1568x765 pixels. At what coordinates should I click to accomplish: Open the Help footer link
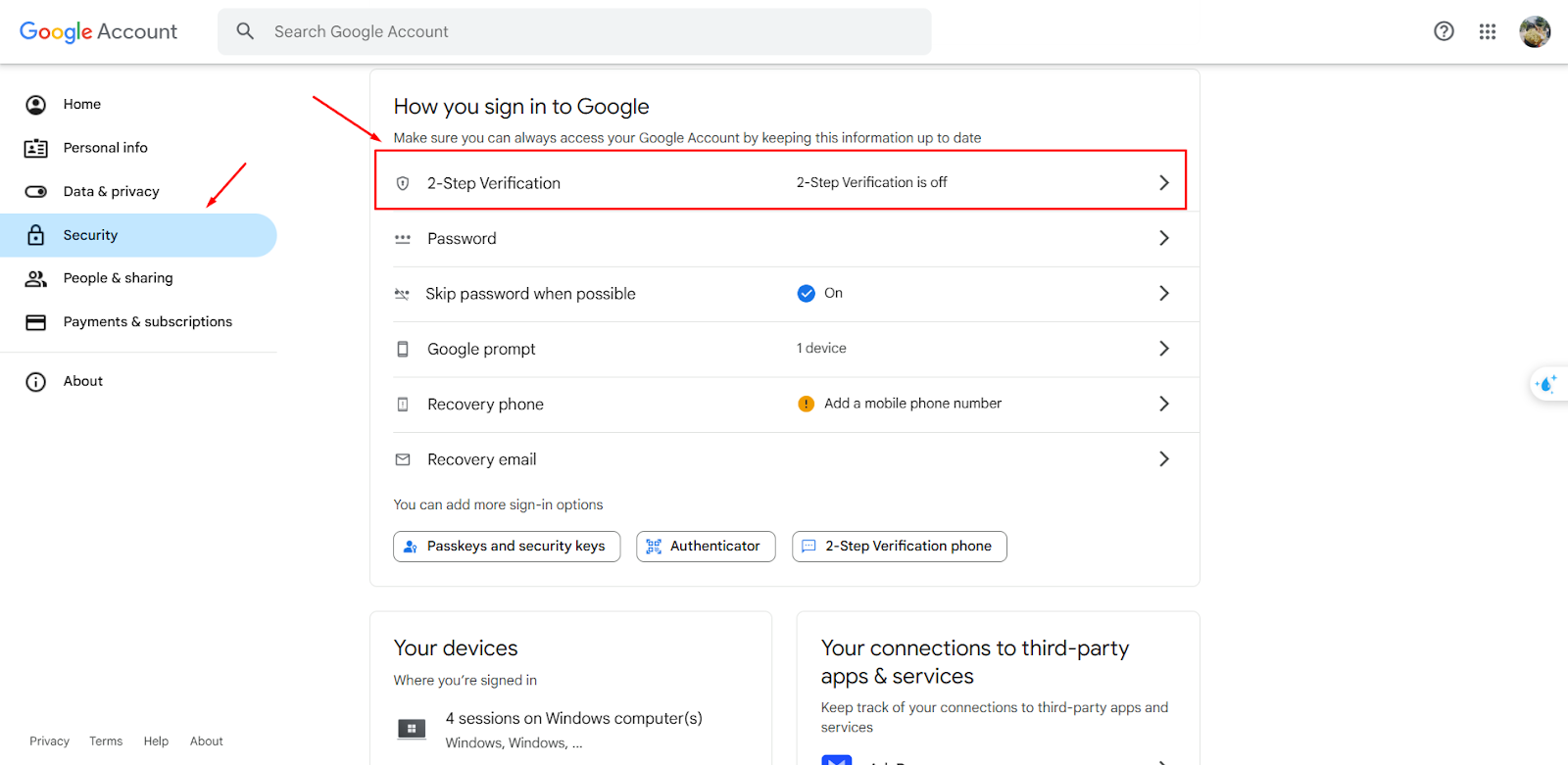[x=156, y=741]
